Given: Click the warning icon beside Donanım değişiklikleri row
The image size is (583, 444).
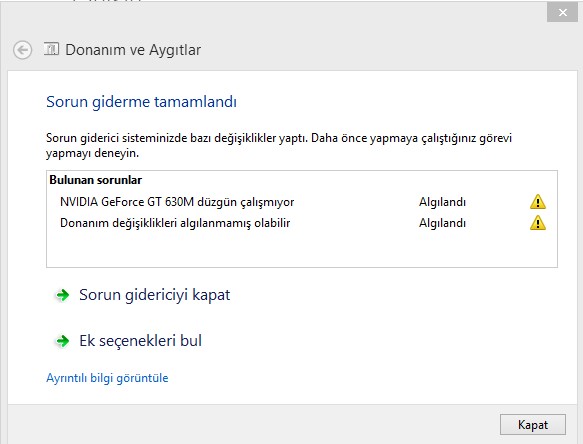Looking at the screenshot, I should click(x=538, y=223).
